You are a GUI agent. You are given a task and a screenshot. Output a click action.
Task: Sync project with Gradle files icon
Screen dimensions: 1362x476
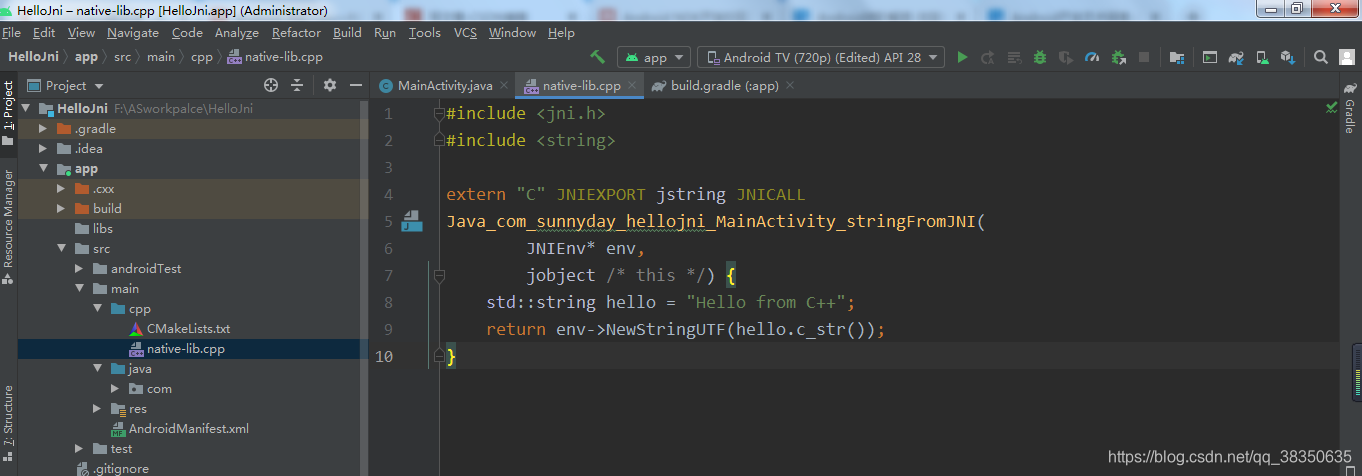[x=1237, y=57]
